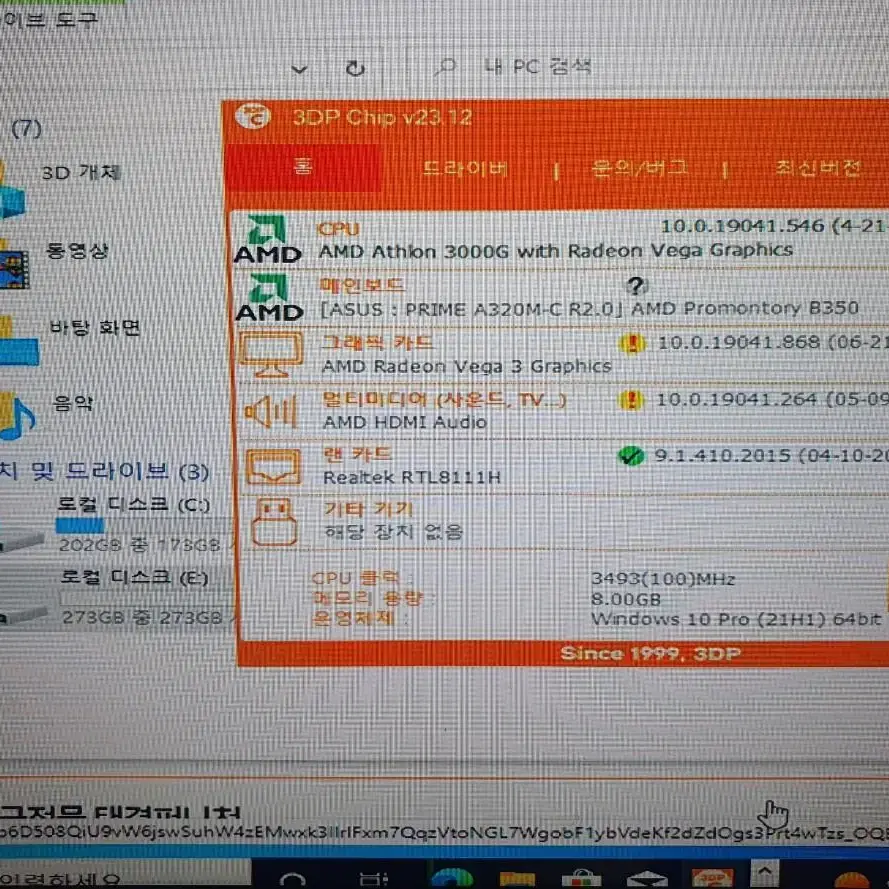
Task: Open File Explorer from the taskbar
Action: click(x=518, y=878)
